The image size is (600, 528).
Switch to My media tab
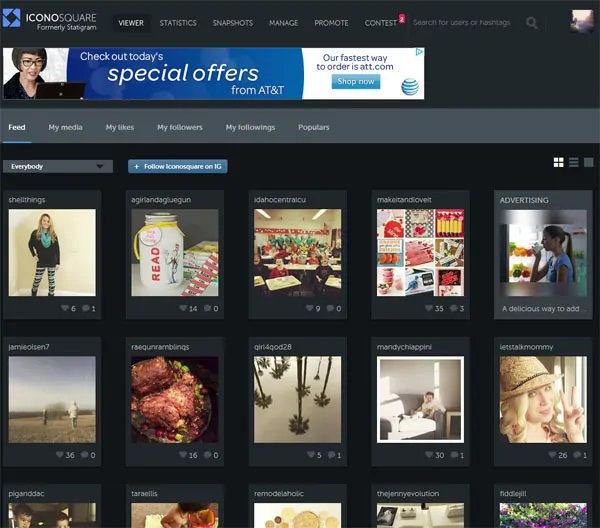(x=65, y=127)
